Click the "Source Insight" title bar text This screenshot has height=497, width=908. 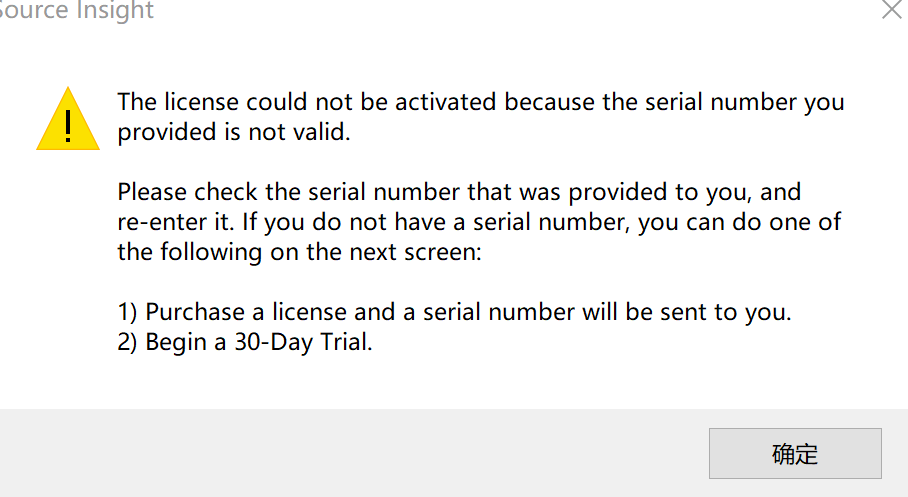[x=76, y=10]
